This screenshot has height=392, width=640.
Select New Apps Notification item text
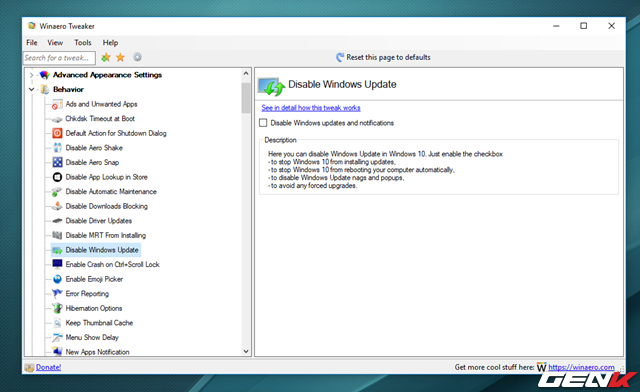[98, 352]
